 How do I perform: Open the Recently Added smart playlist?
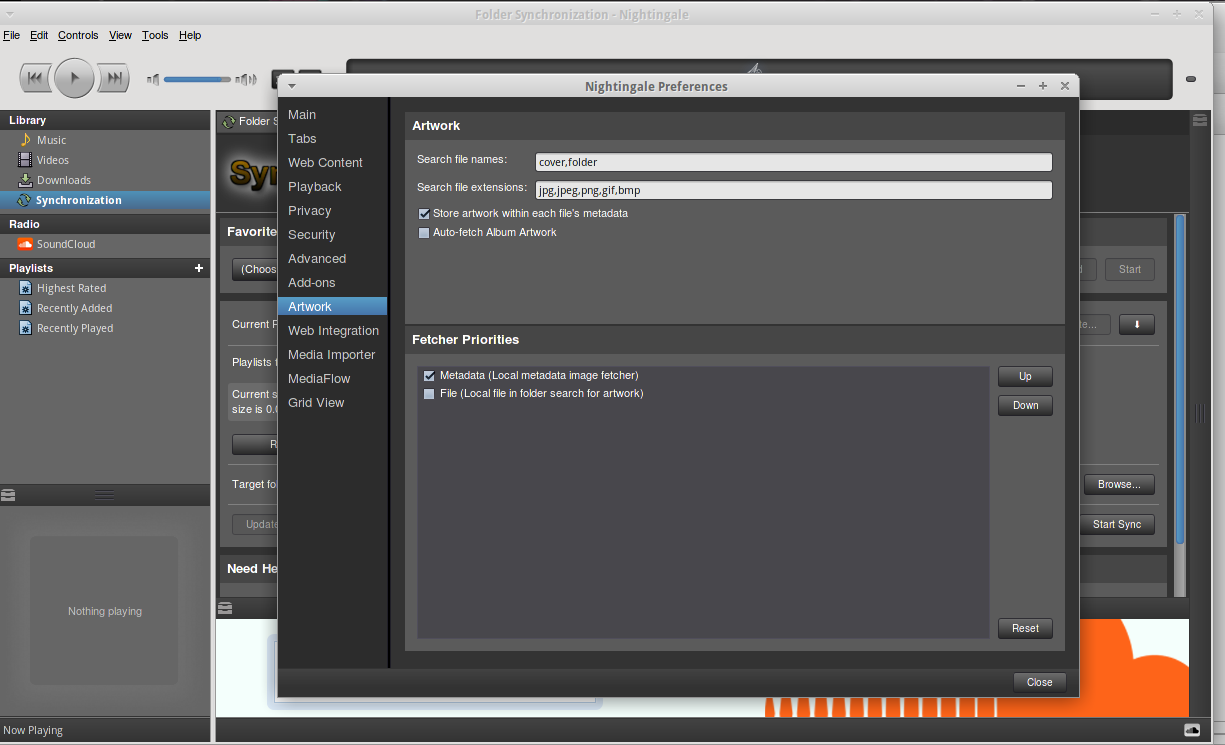[74, 308]
